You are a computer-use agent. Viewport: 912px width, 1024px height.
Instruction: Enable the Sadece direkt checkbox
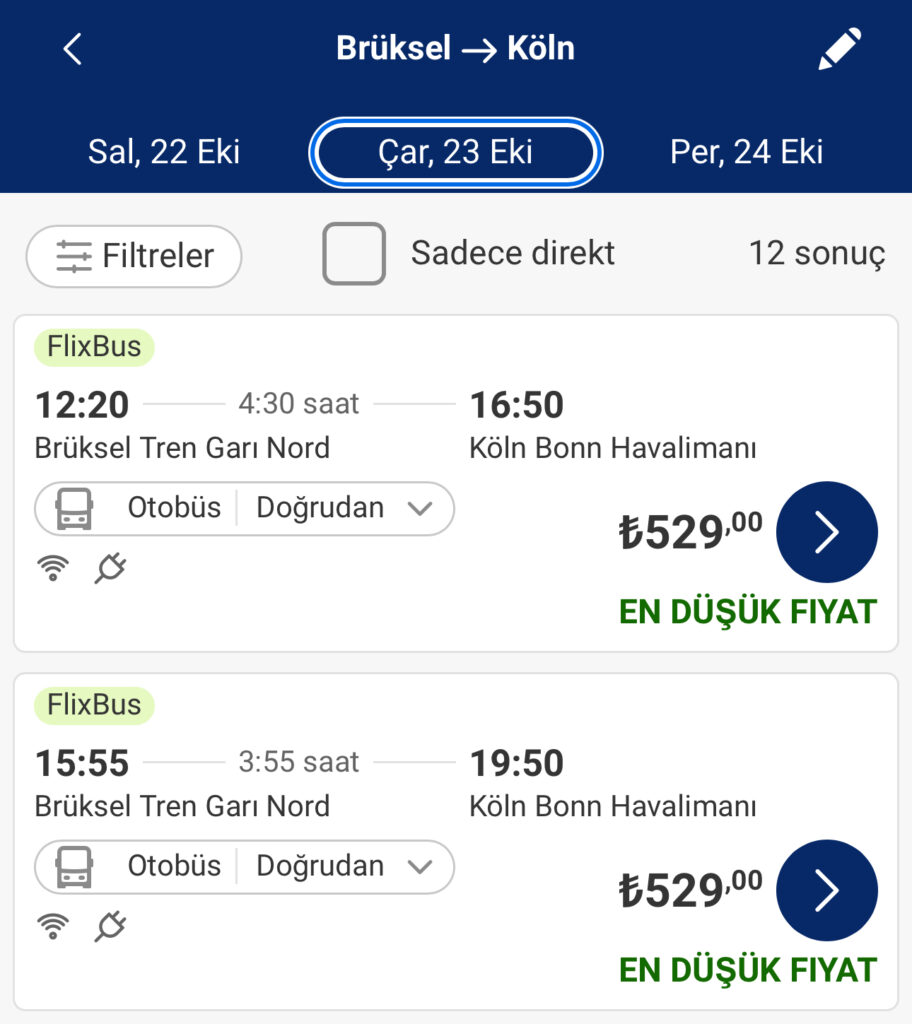(x=354, y=254)
